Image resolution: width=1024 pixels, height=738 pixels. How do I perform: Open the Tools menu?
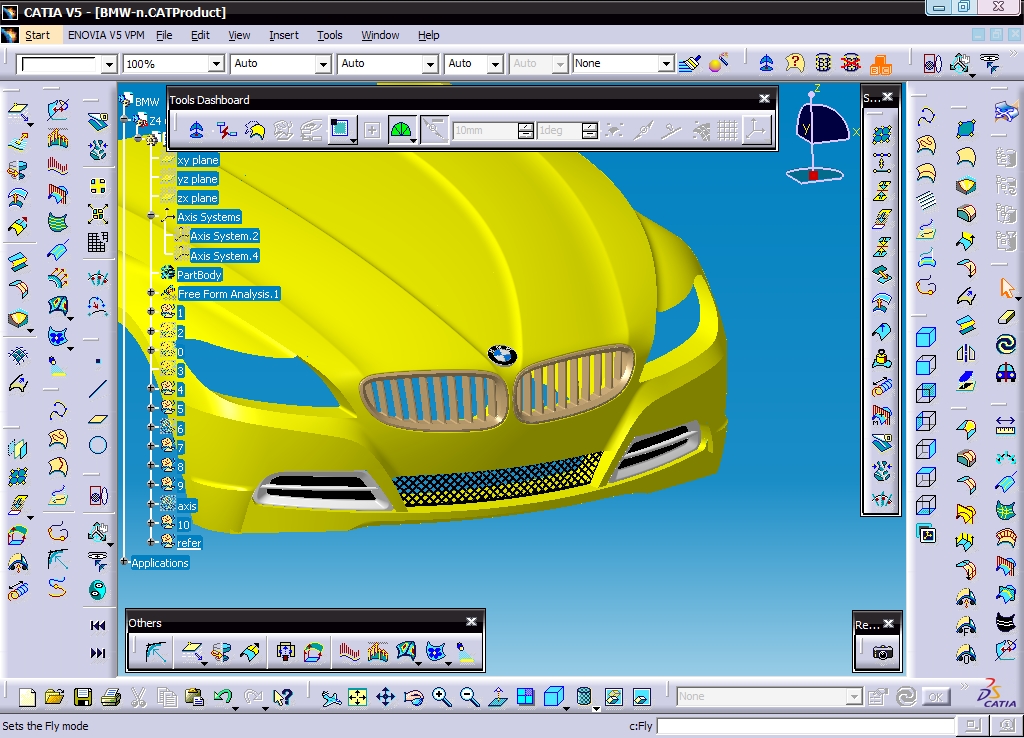[x=330, y=35]
